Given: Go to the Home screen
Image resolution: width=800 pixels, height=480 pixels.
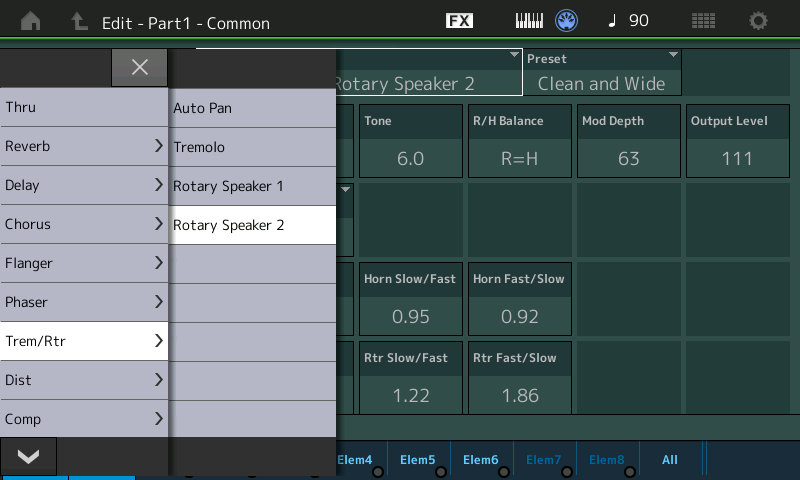Looking at the screenshot, I should coord(31,21).
